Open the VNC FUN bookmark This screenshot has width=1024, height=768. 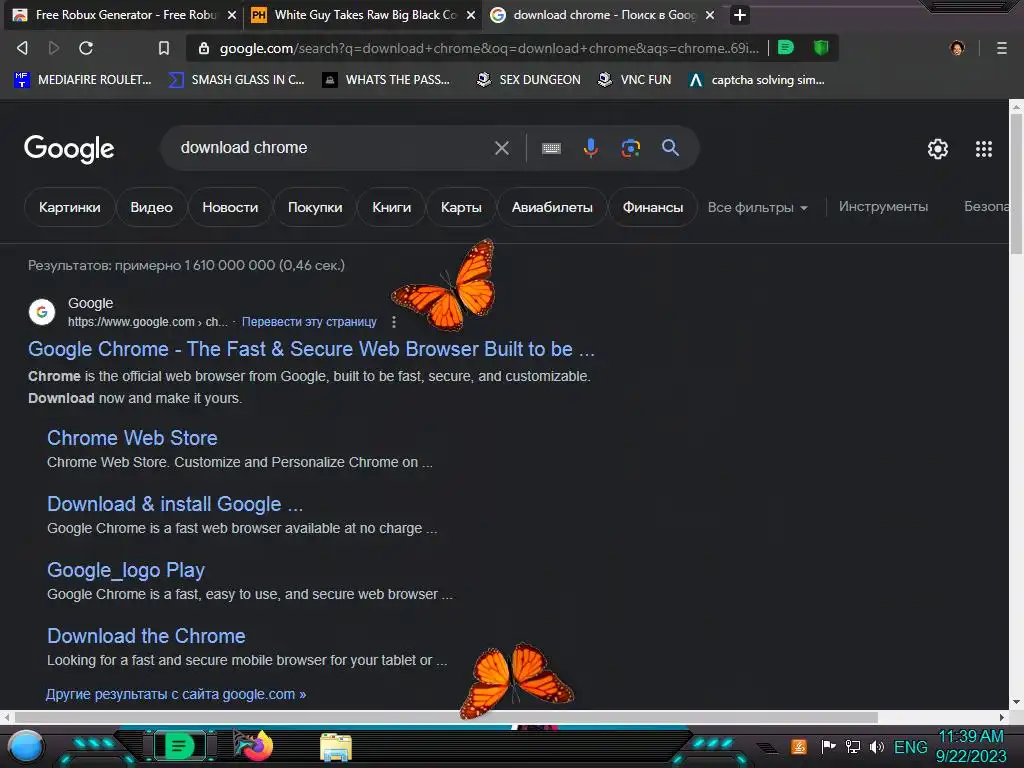[635, 80]
